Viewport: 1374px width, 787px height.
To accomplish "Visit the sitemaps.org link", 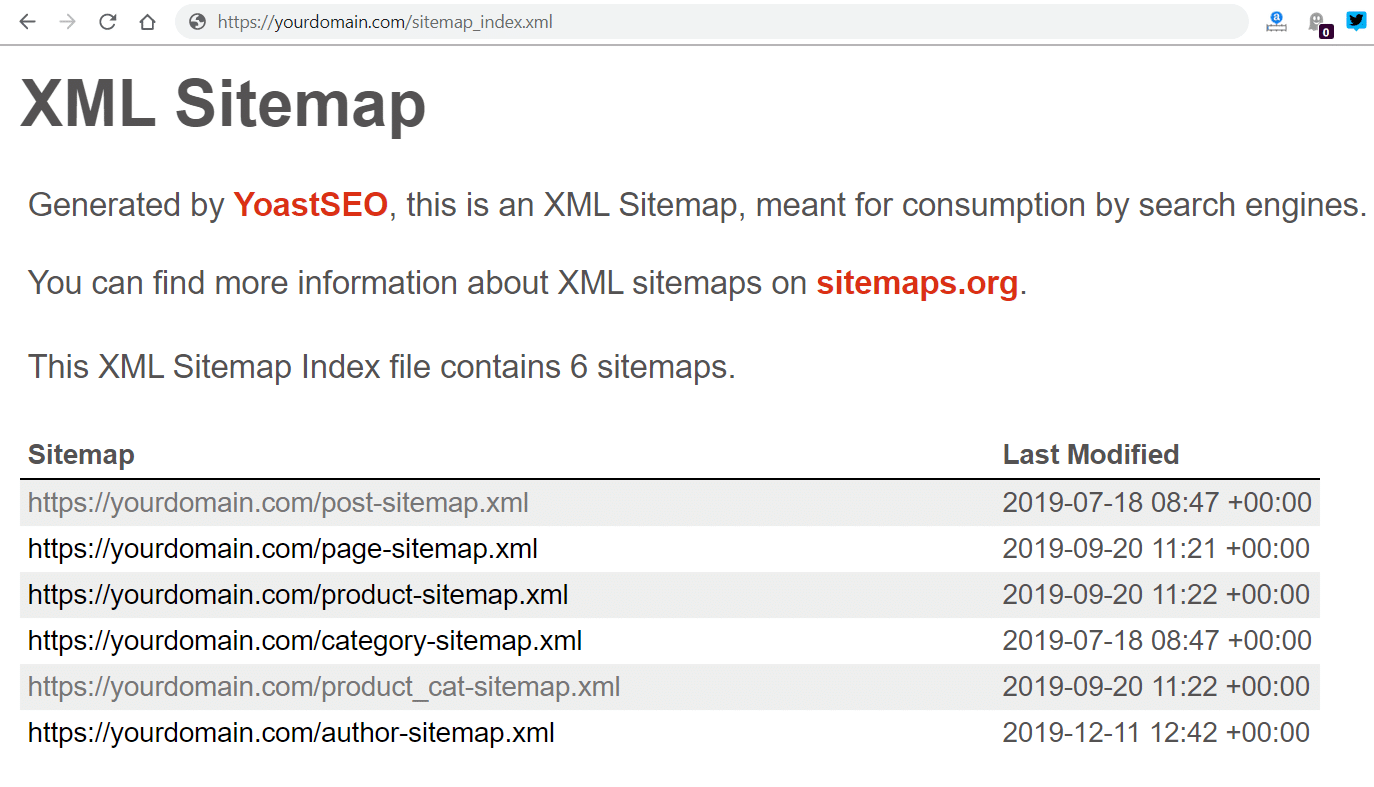I will pyautogui.click(x=916, y=283).
